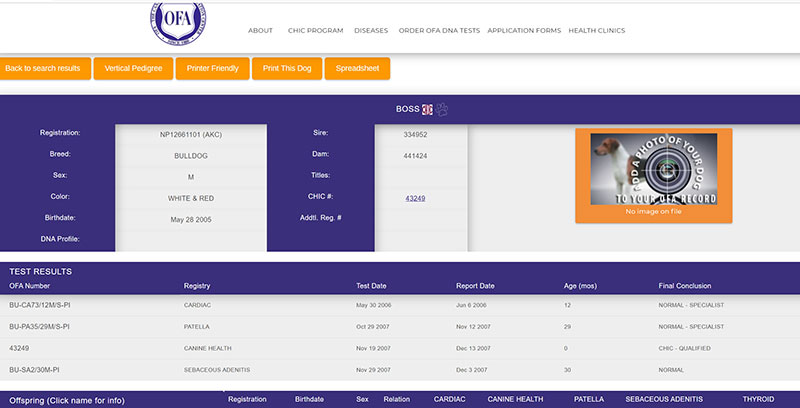Click Back to search results button
Viewport: 800px width, 408px height.
point(44,68)
